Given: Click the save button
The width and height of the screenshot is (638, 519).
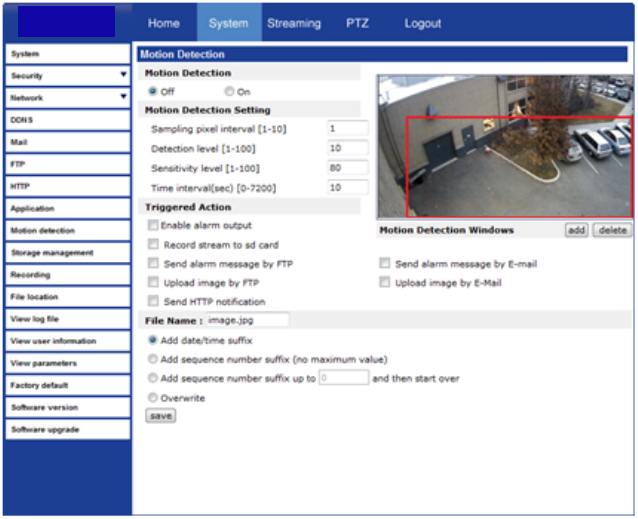Looking at the screenshot, I should (160, 416).
